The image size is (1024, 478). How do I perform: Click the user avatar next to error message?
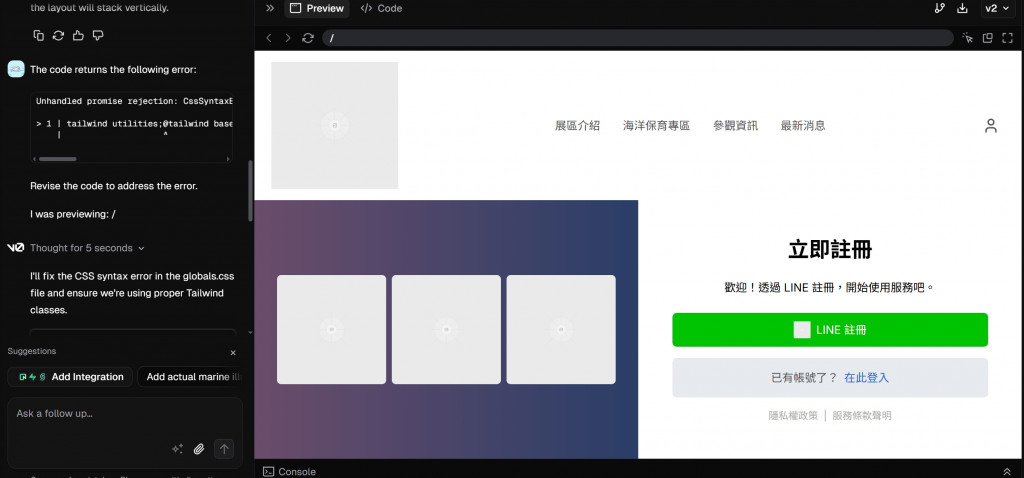16,69
